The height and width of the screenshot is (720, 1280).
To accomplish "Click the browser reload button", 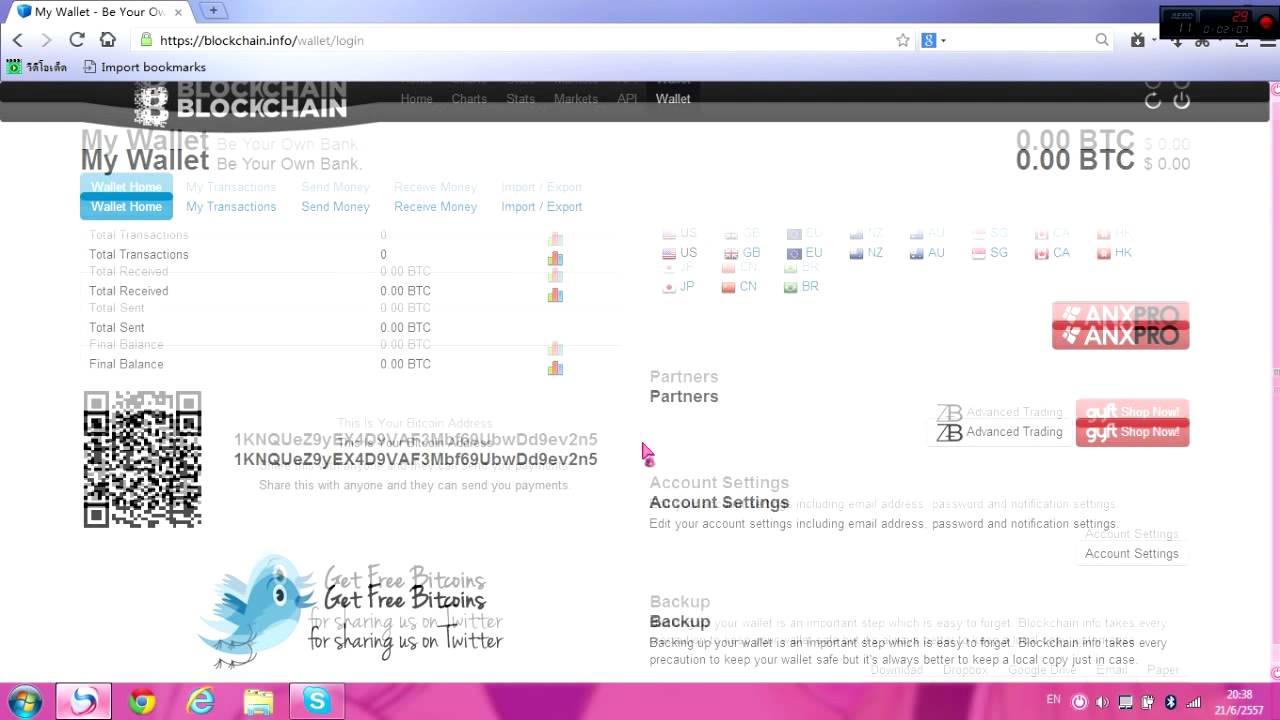I will point(77,40).
